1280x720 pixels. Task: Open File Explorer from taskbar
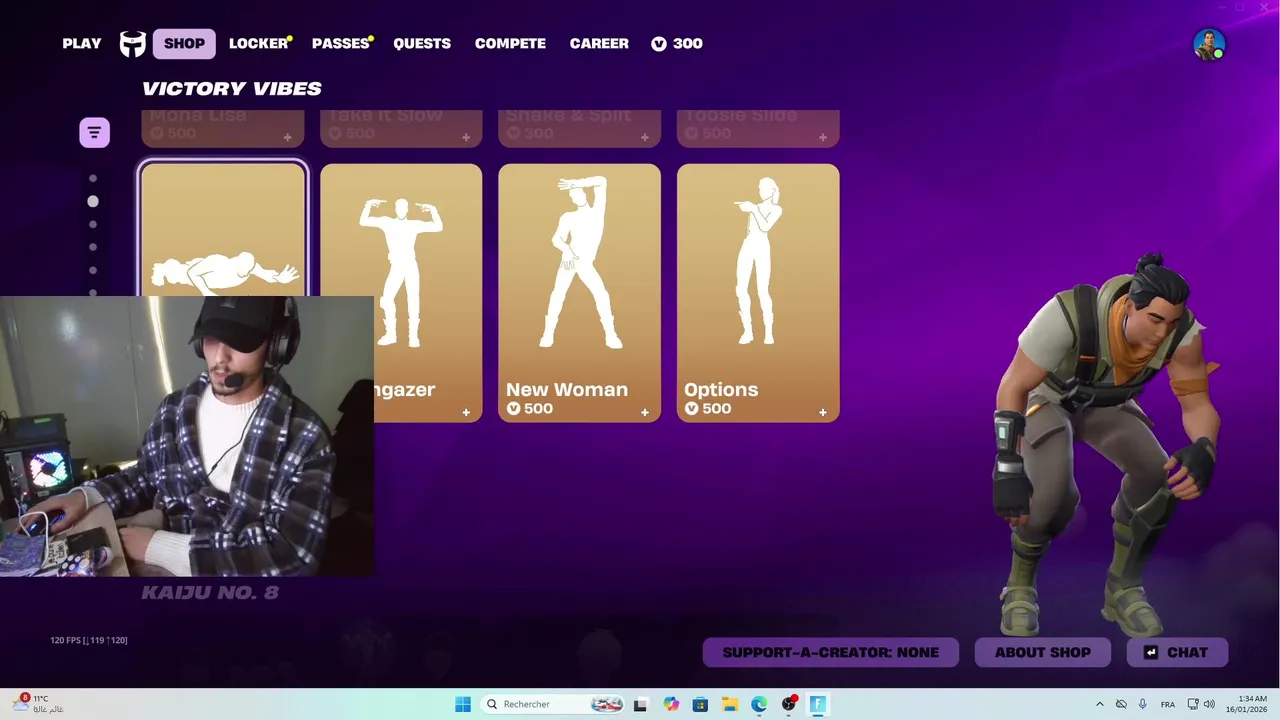(730, 704)
